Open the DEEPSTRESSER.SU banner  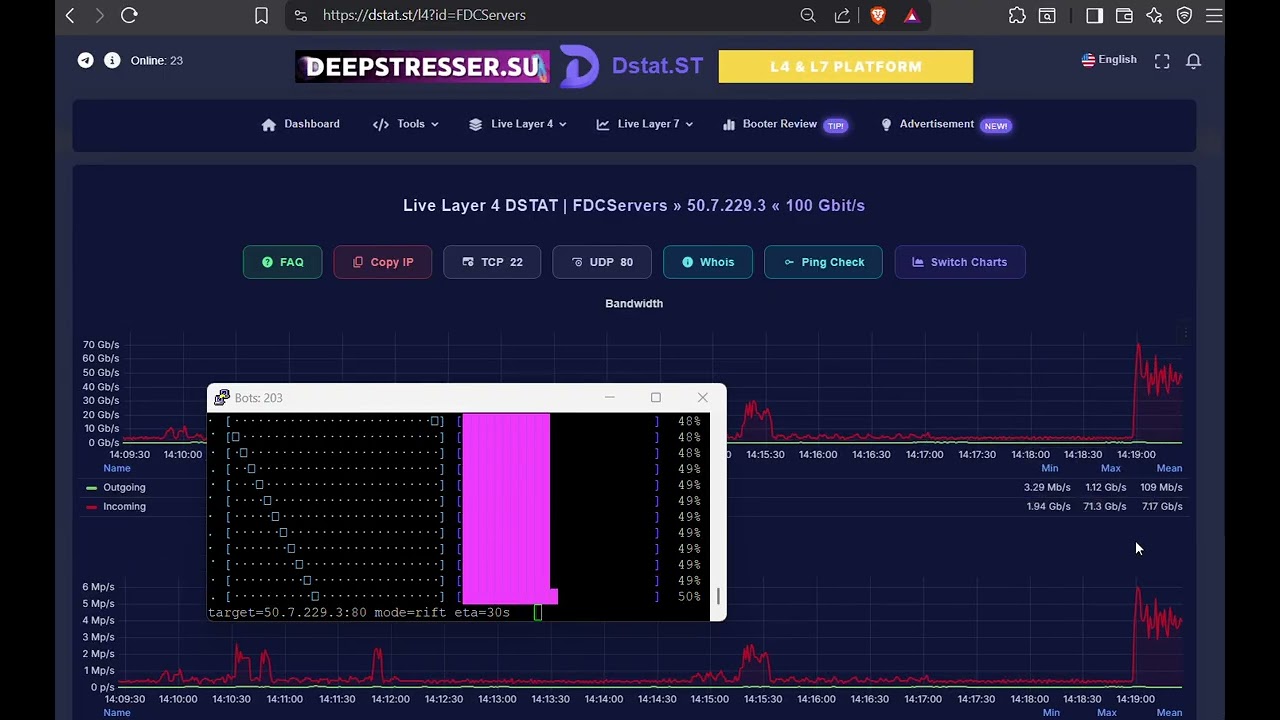pos(422,67)
